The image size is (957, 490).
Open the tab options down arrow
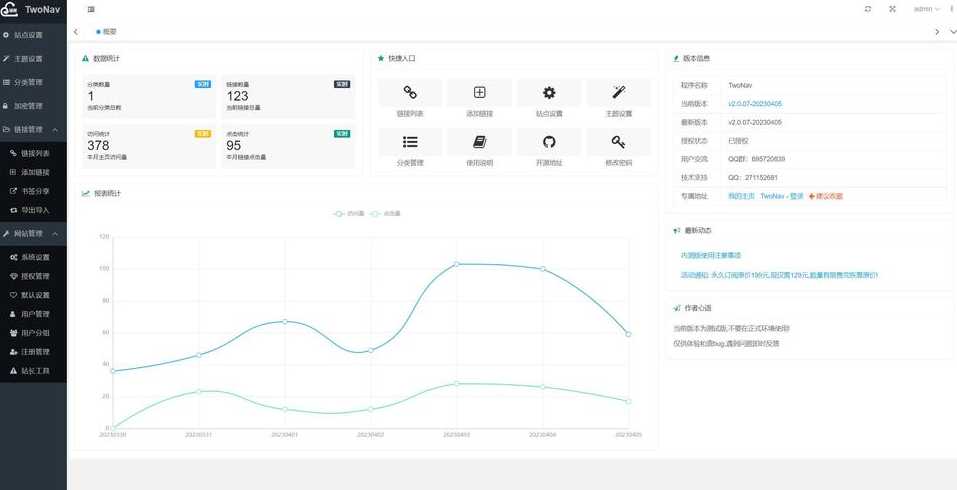tap(952, 32)
